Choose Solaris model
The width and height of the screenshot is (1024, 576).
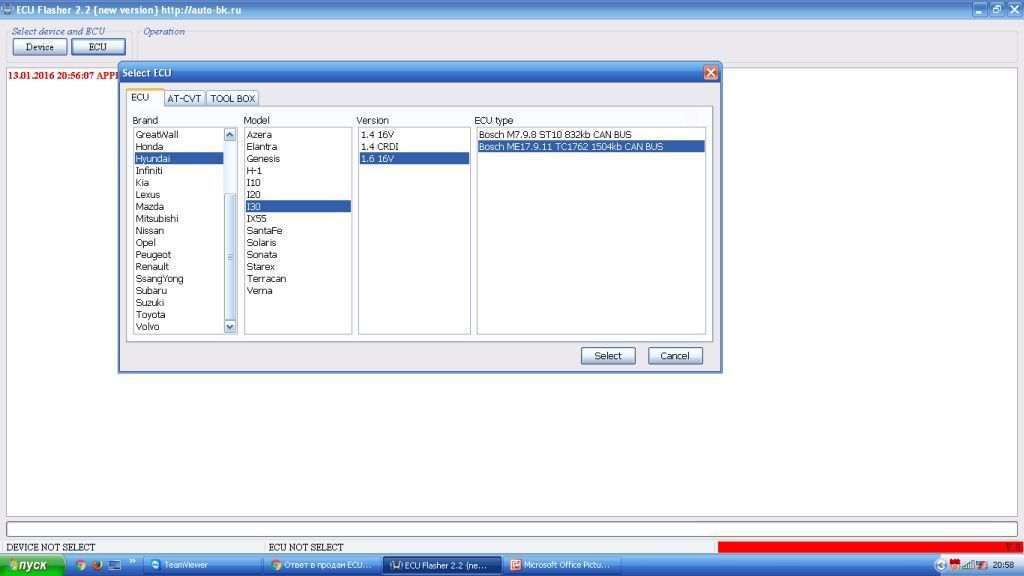298,243
